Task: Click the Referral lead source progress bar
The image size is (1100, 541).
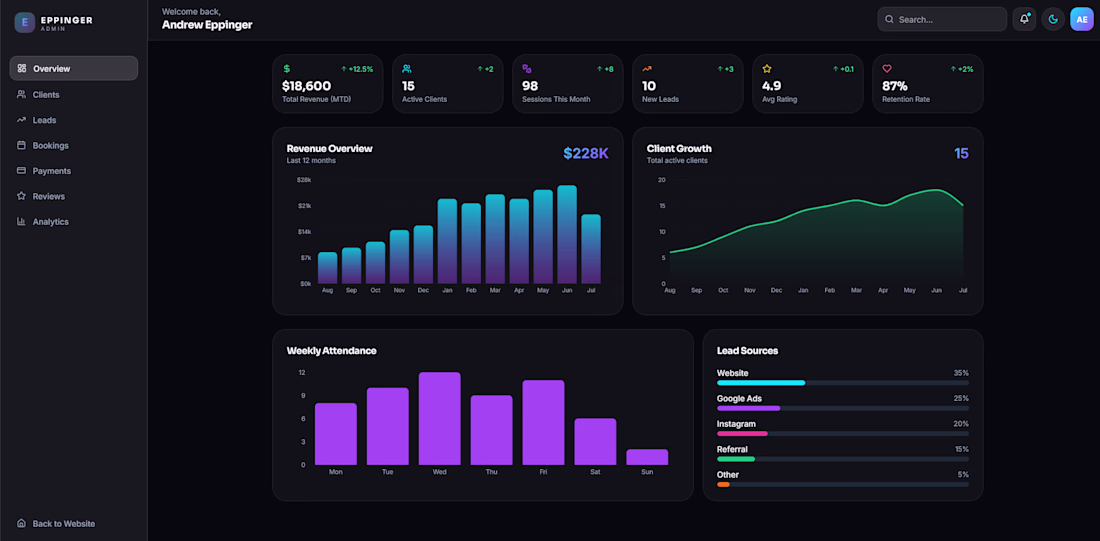Action: pos(843,459)
